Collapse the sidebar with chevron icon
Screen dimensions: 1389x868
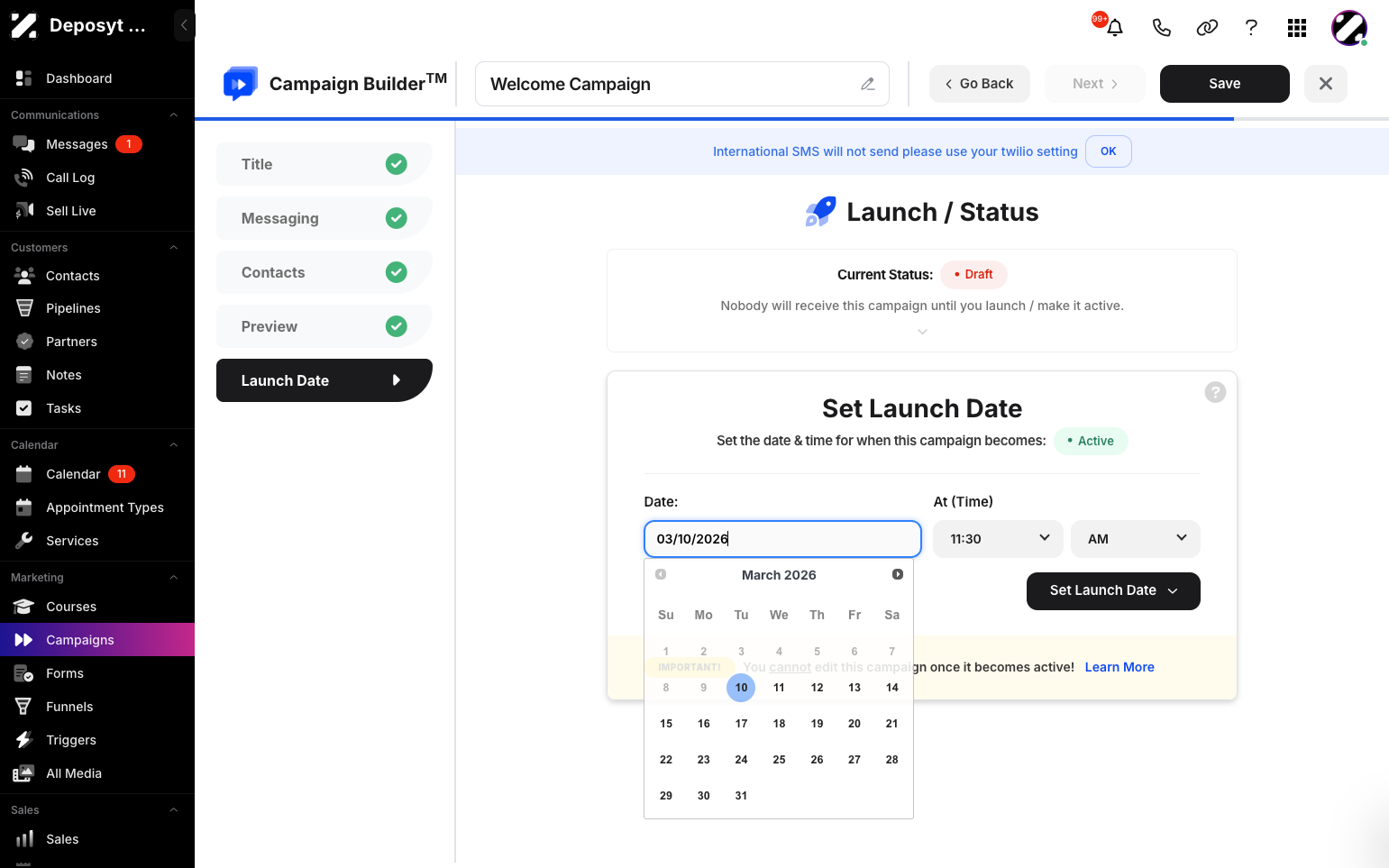coord(184,25)
